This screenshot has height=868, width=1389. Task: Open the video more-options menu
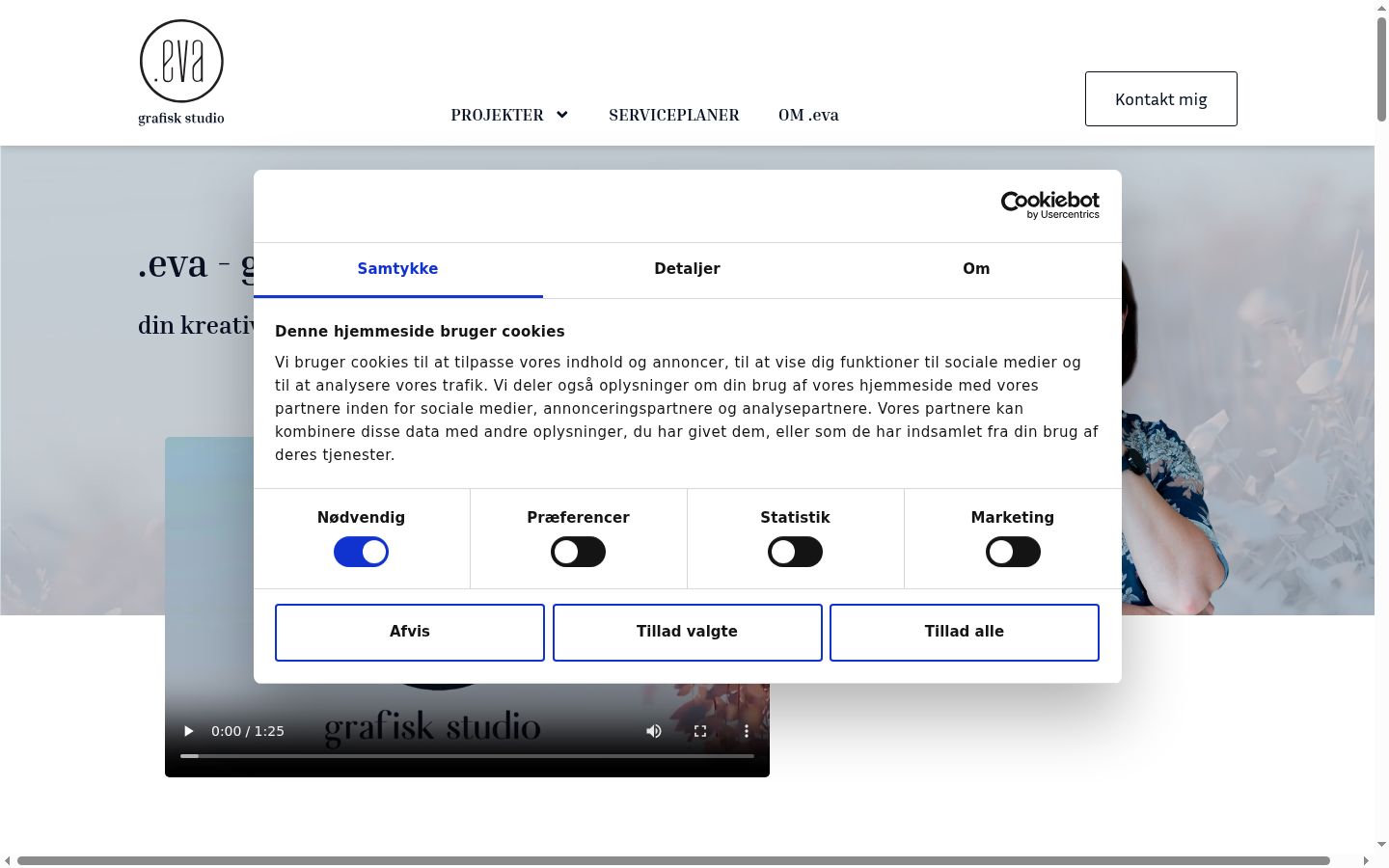[x=746, y=731]
